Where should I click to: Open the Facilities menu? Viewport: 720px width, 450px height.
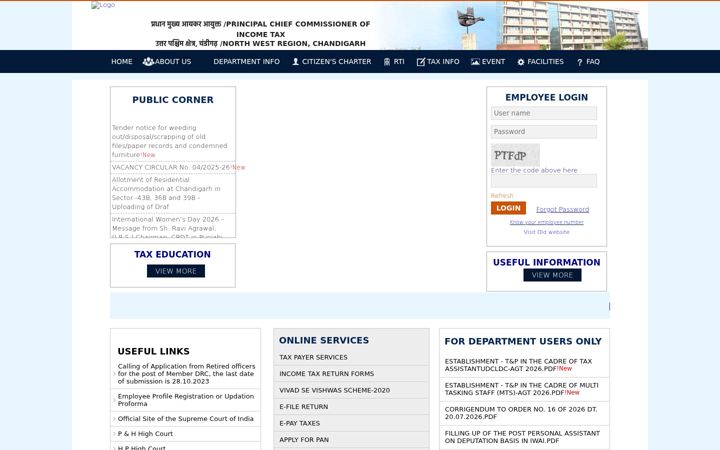[x=546, y=62]
